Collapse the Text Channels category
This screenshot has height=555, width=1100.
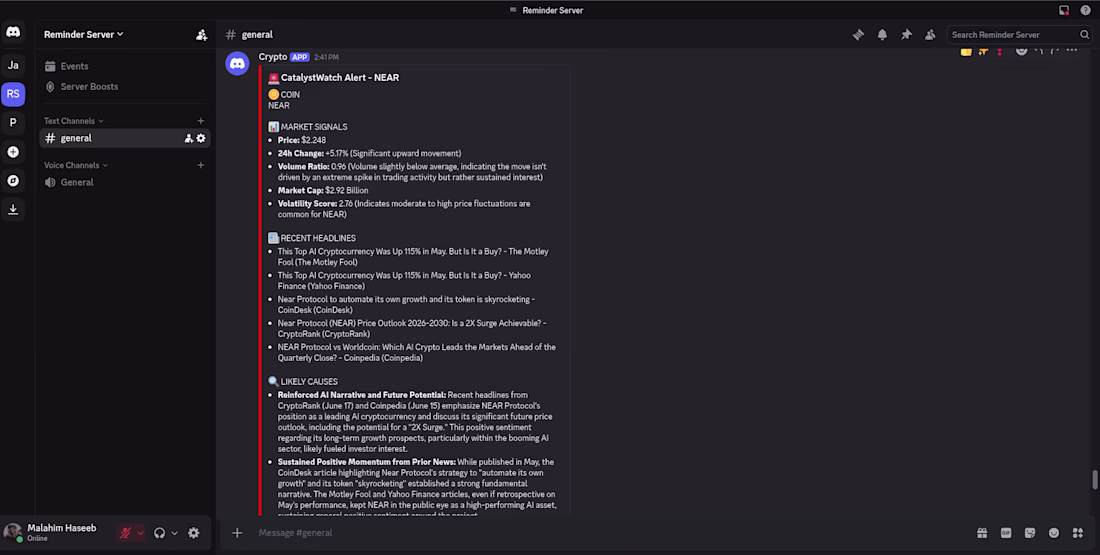(74, 121)
